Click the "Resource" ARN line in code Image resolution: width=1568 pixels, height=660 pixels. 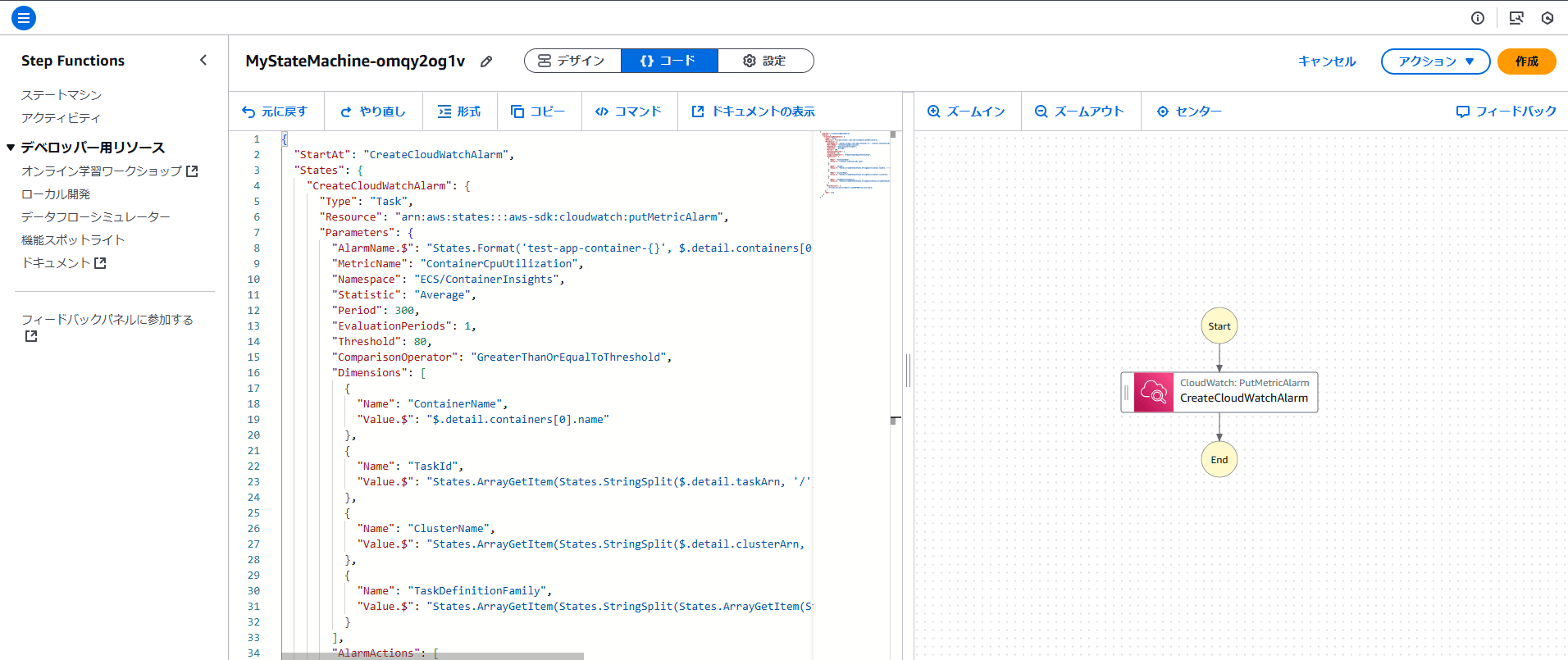pos(524,217)
